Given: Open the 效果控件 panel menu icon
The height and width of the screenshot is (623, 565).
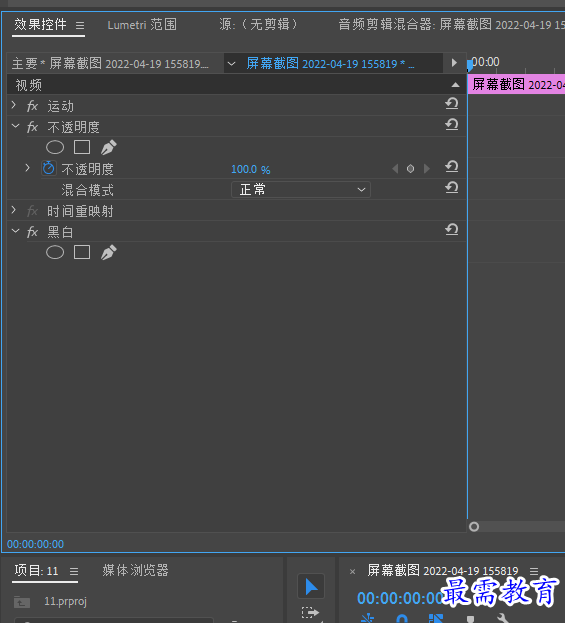Looking at the screenshot, I should point(80,25).
